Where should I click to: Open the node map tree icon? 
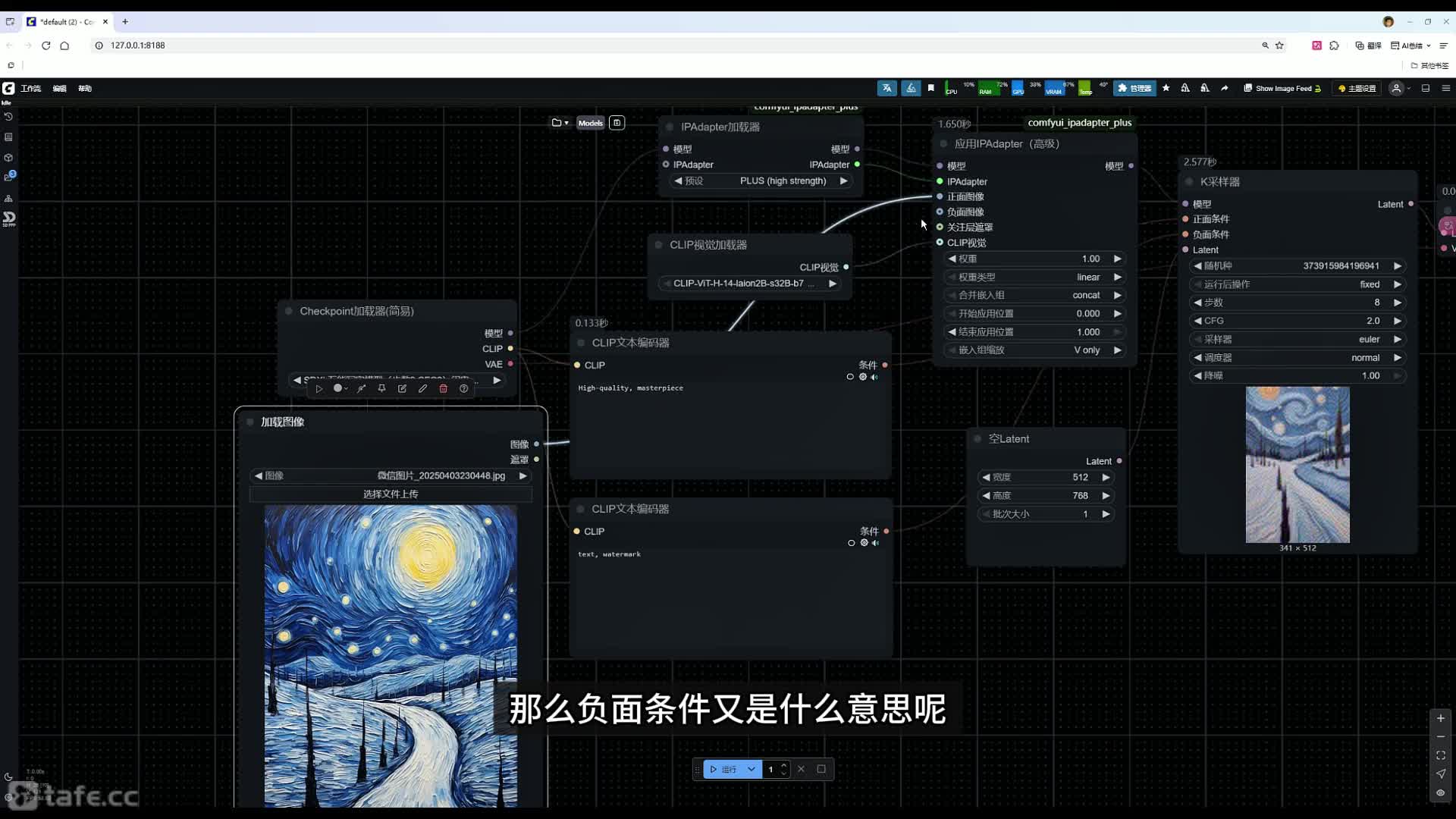click(x=8, y=198)
